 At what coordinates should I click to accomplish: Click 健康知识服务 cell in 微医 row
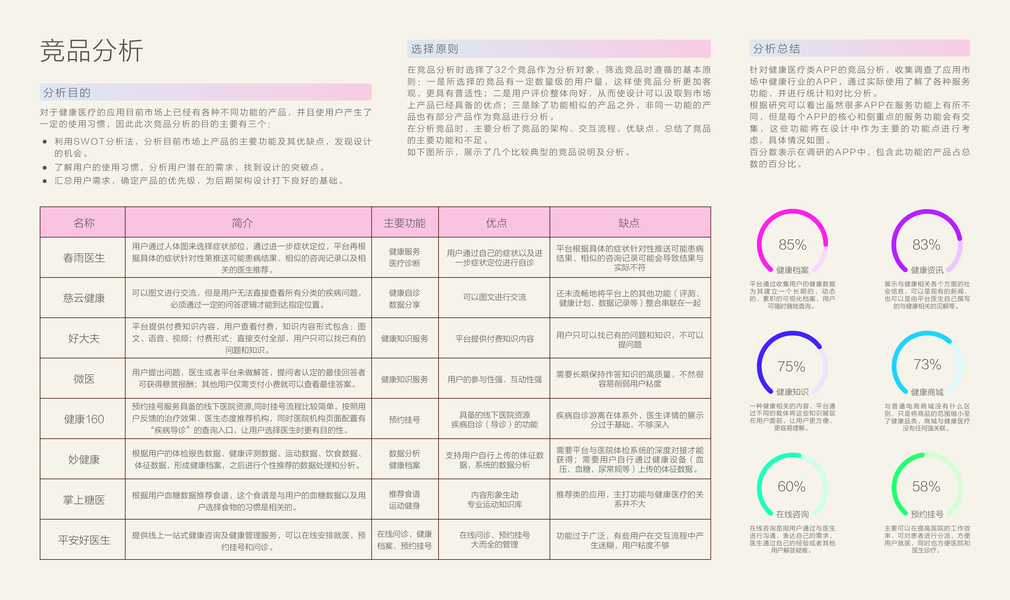[x=405, y=380]
